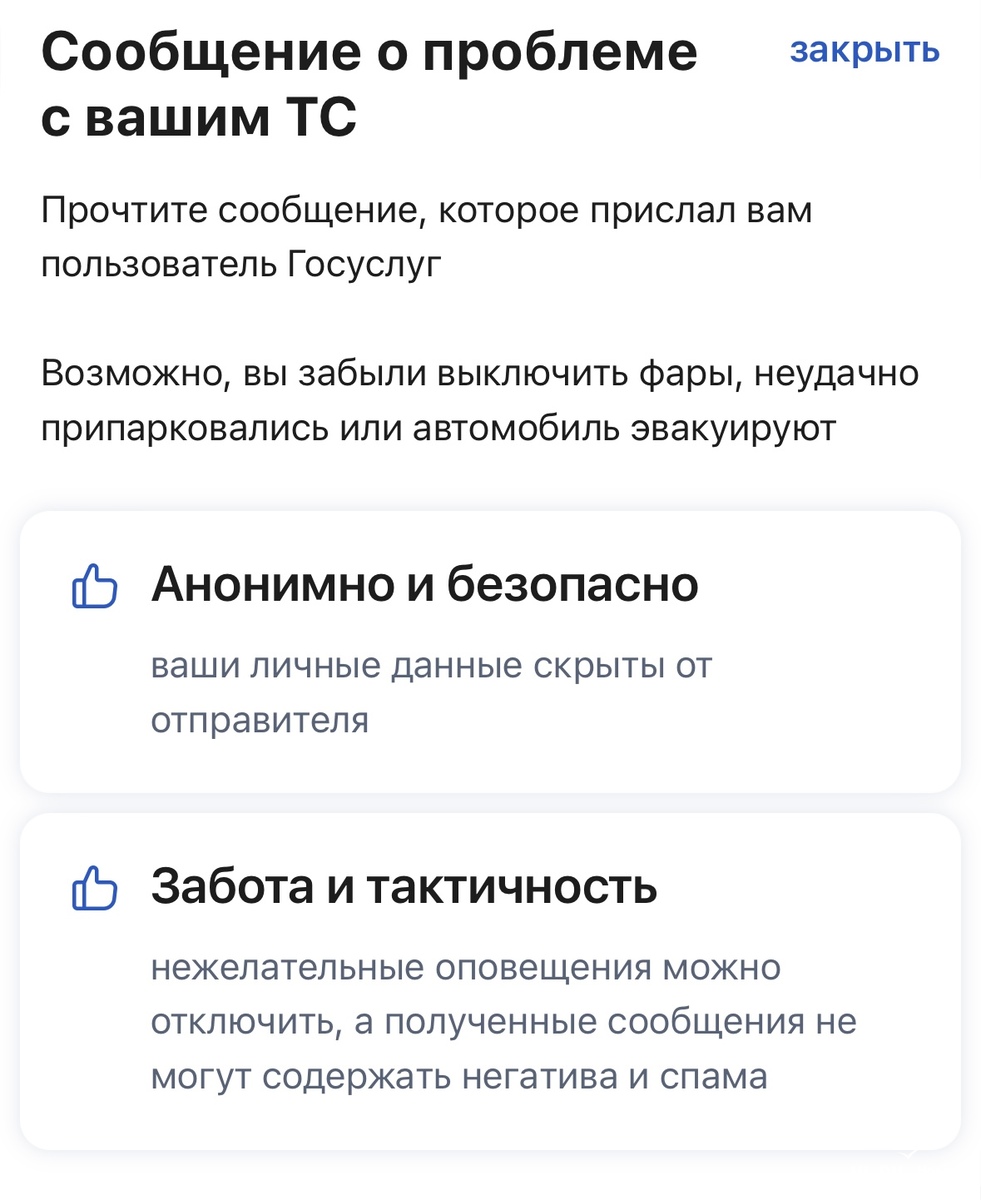Click the «Сообщение о проблеме» heading line

369,52
